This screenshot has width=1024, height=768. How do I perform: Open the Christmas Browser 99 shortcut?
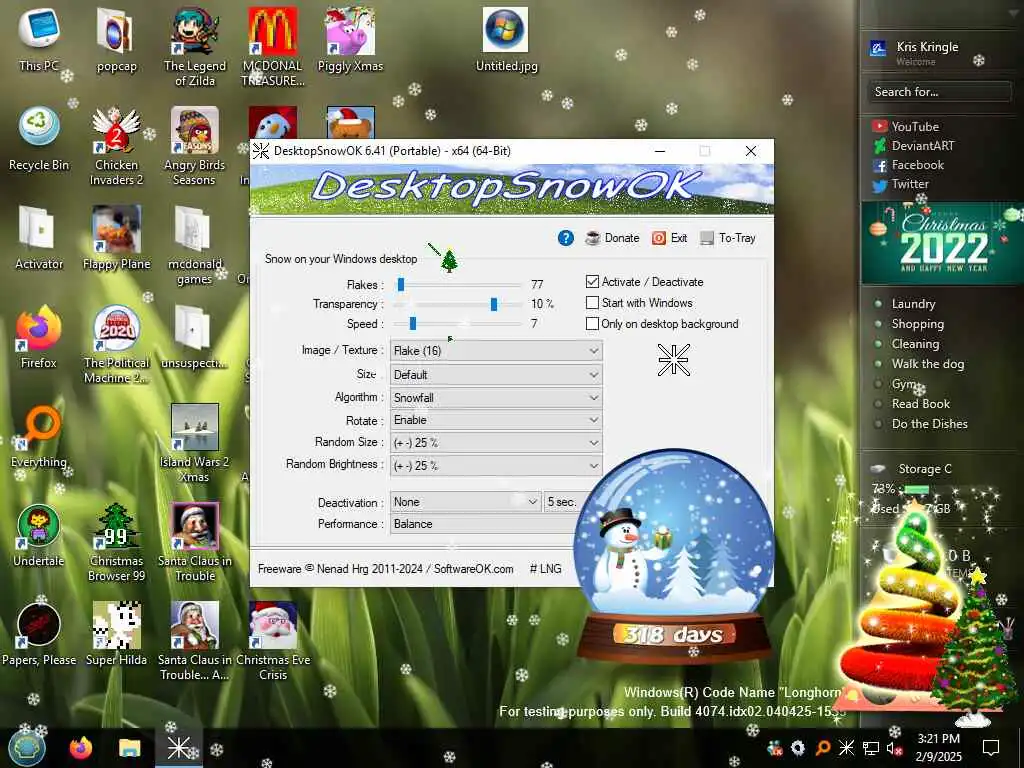click(116, 543)
